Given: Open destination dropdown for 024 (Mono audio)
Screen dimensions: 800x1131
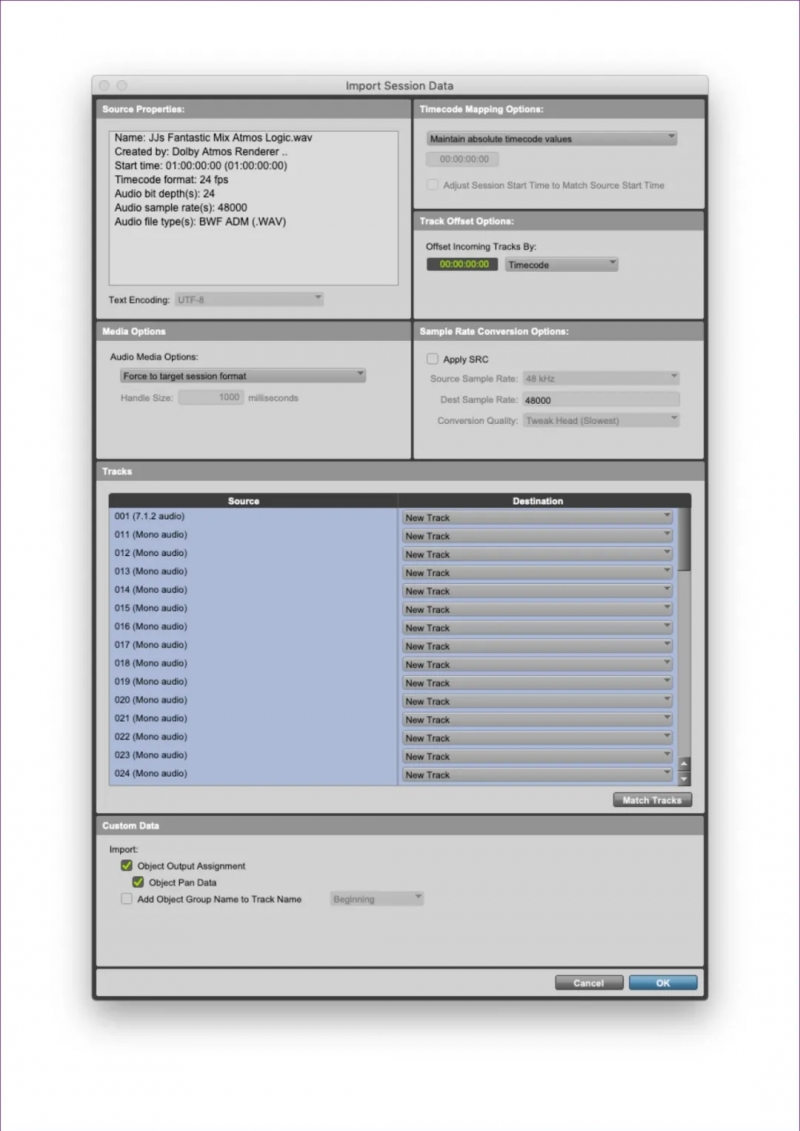Looking at the screenshot, I should 537,775.
